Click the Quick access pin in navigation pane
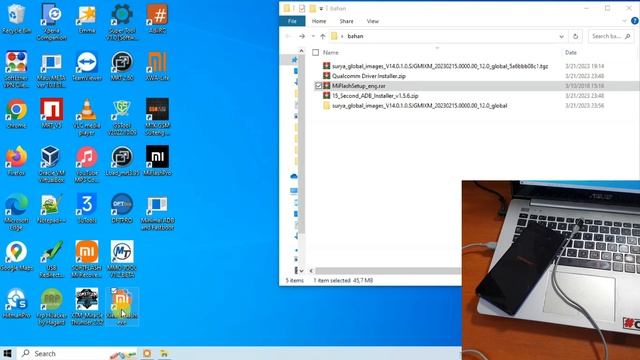The width and height of the screenshot is (640, 360). tap(294, 60)
